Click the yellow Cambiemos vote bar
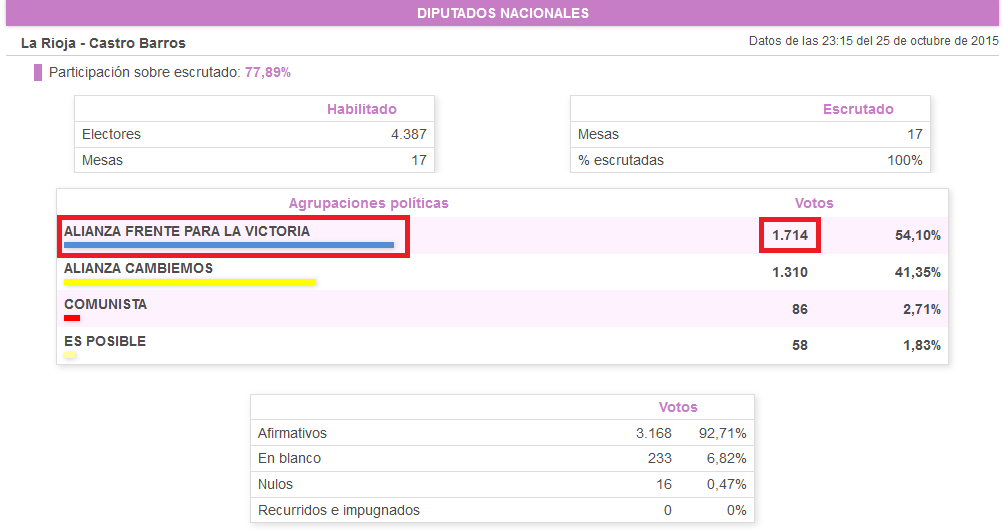The image size is (1003, 530). [x=190, y=282]
